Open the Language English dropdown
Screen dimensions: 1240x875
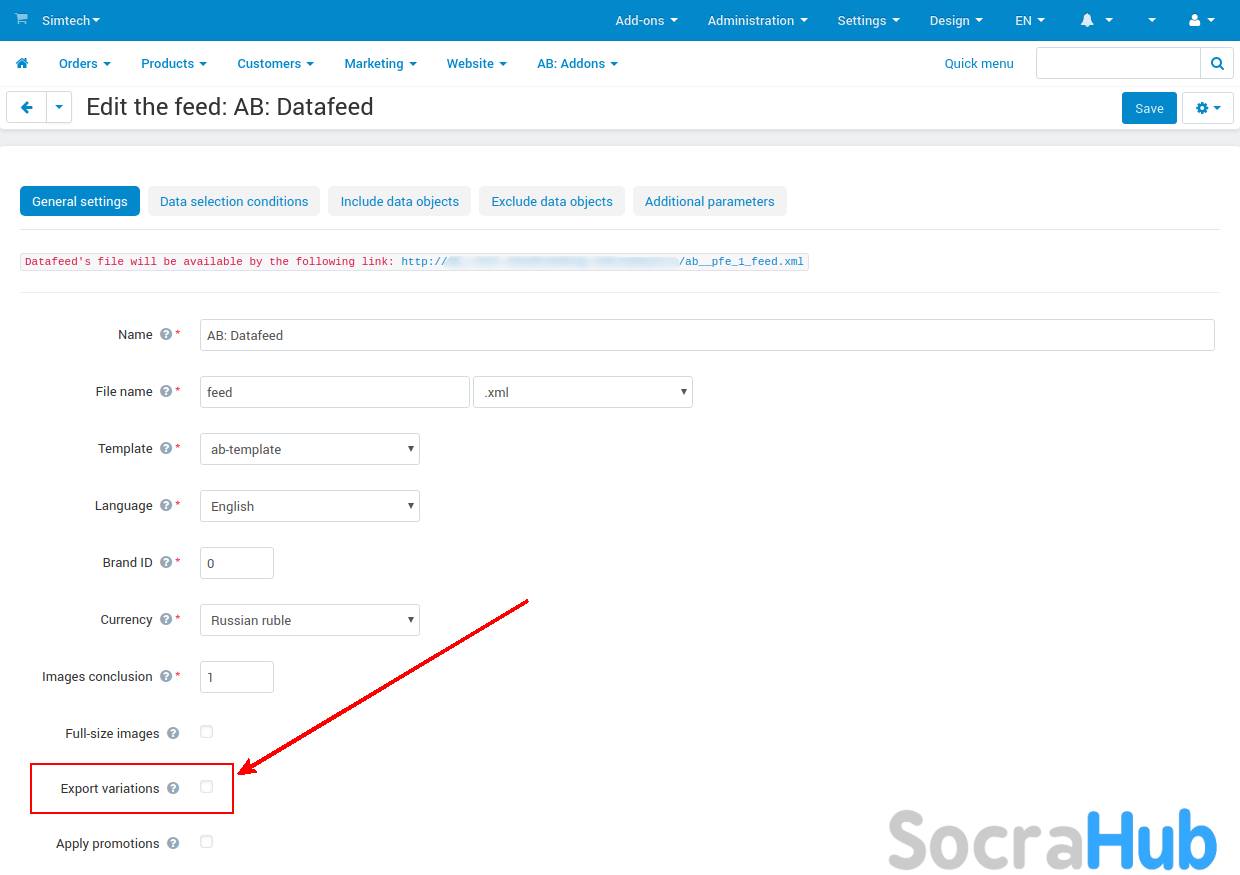click(310, 506)
